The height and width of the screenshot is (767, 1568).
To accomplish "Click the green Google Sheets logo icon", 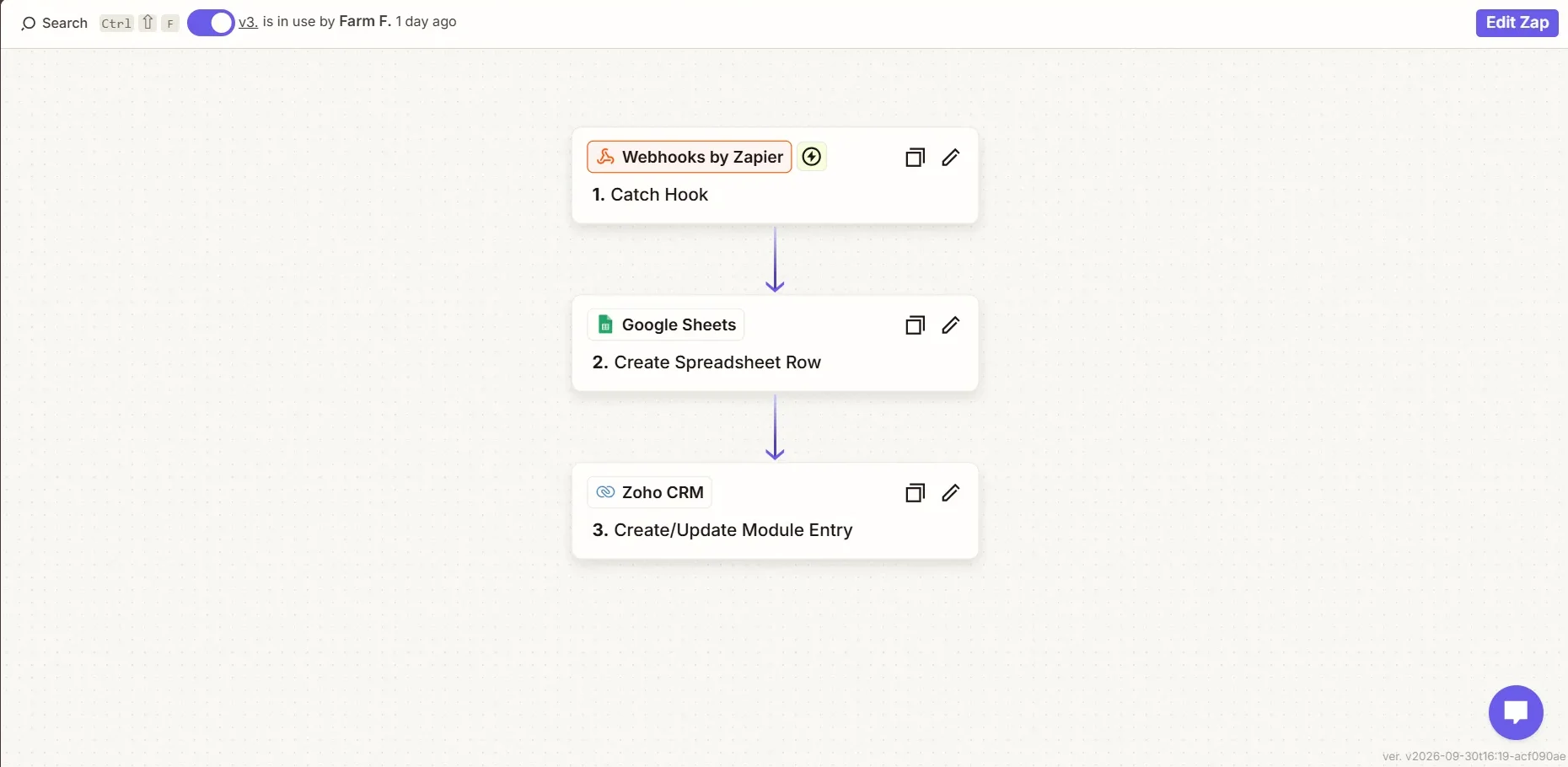I will (605, 324).
